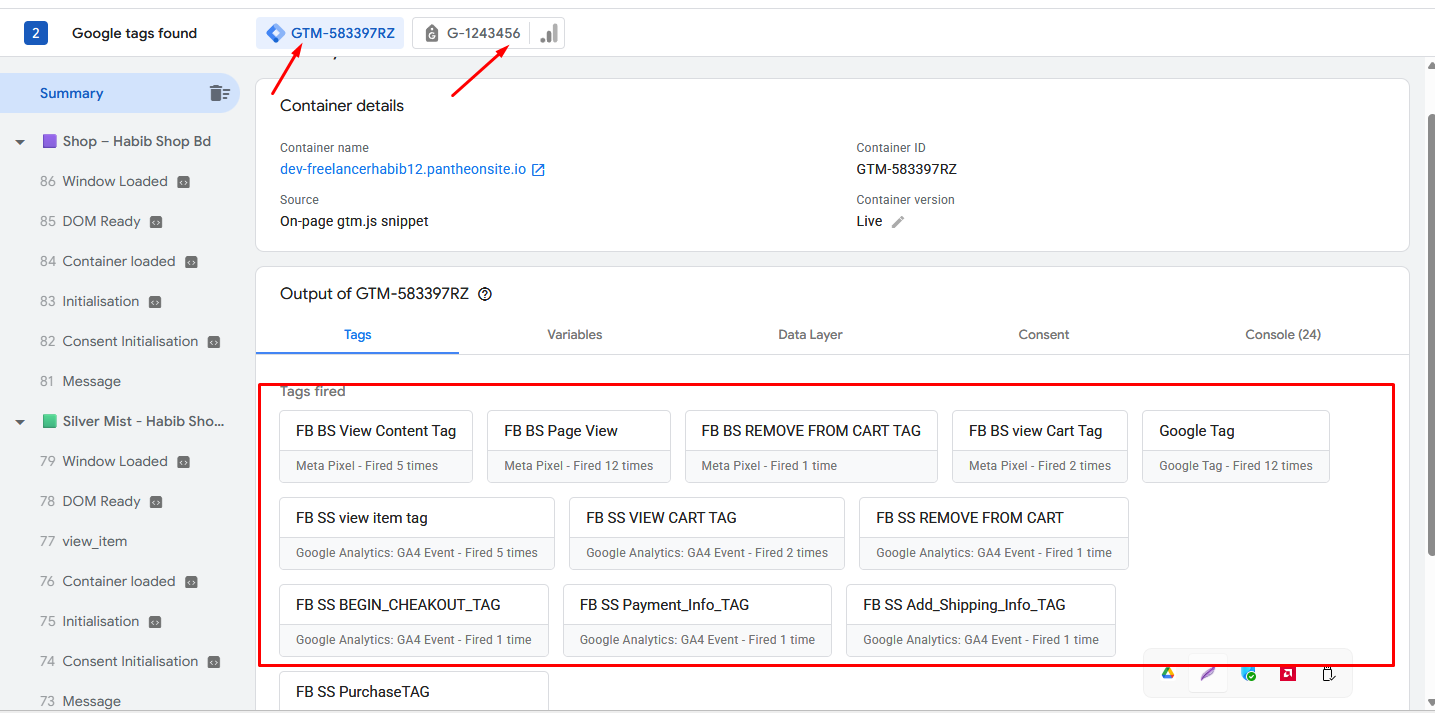The image size is (1435, 713).
Task: Collapse the Shop – Habib Shop Bd page group
Action: click(20, 142)
